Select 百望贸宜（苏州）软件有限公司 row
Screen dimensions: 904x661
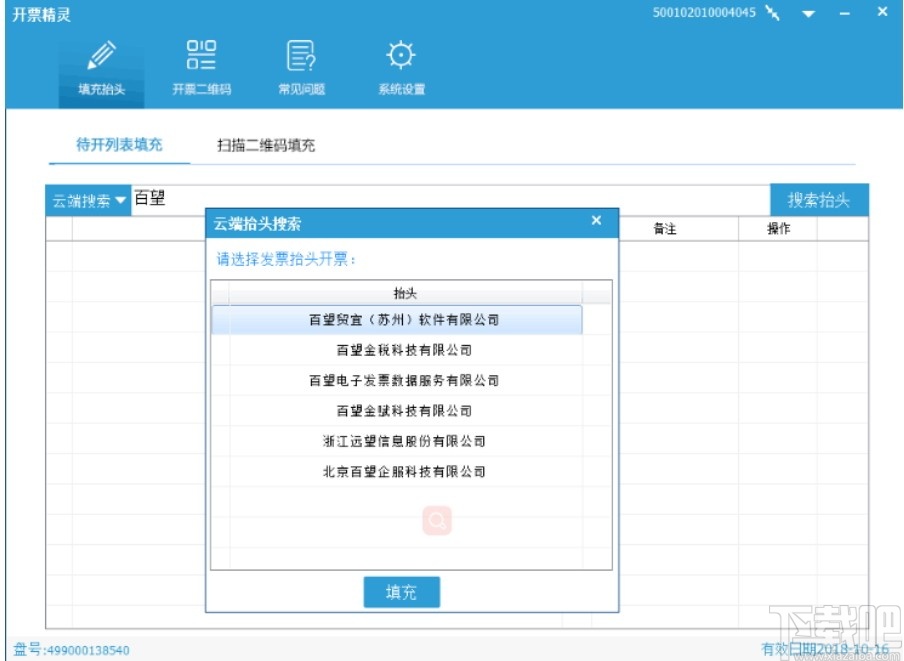tap(397, 320)
